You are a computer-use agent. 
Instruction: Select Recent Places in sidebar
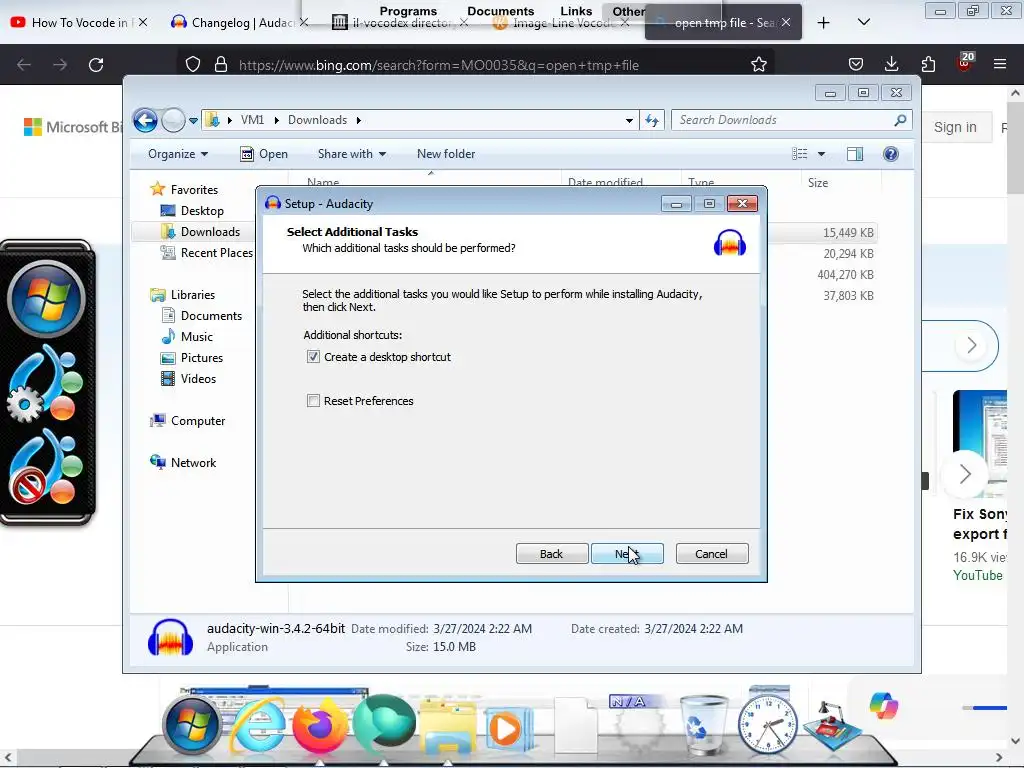point(206,253)
